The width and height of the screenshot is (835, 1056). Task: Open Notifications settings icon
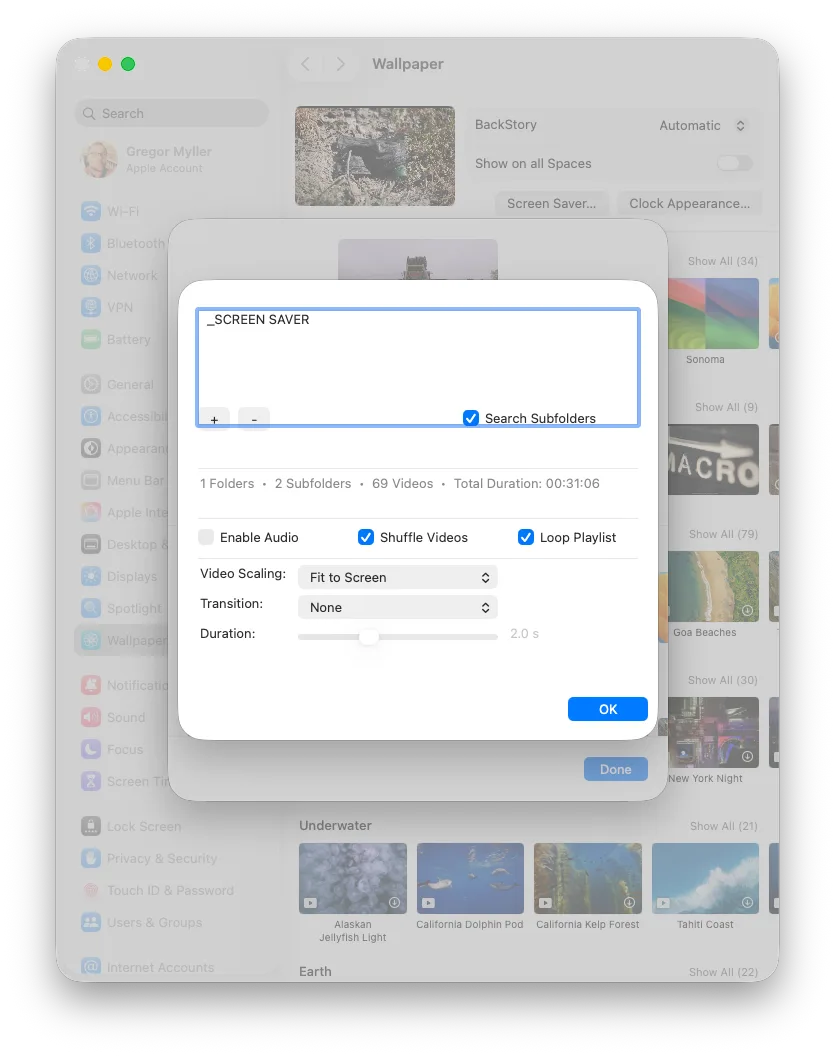click(x=91, y=685)
